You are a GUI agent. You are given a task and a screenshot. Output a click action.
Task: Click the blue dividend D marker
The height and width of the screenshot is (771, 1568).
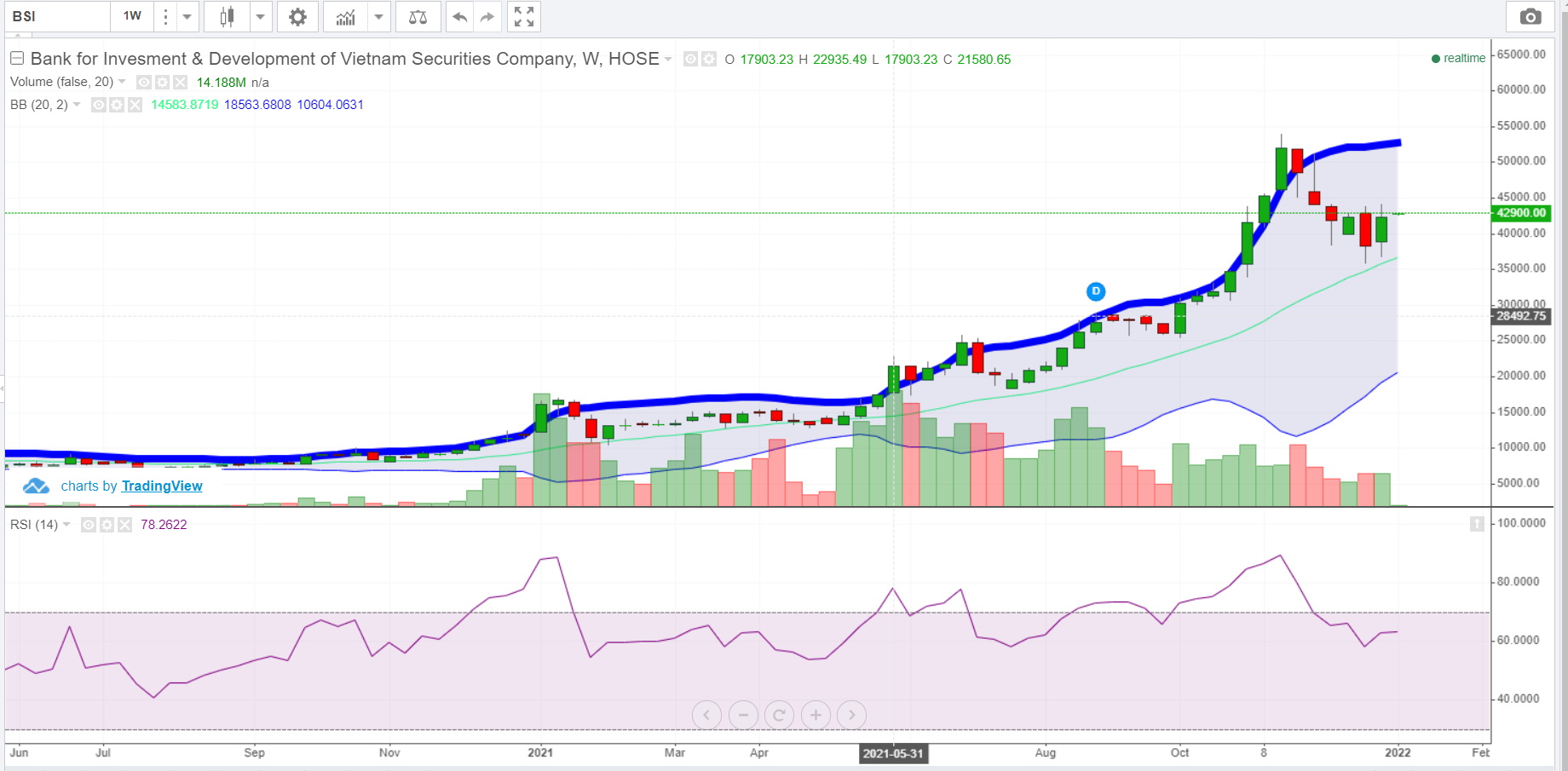pyautogui.click(x=1096, y=291)
